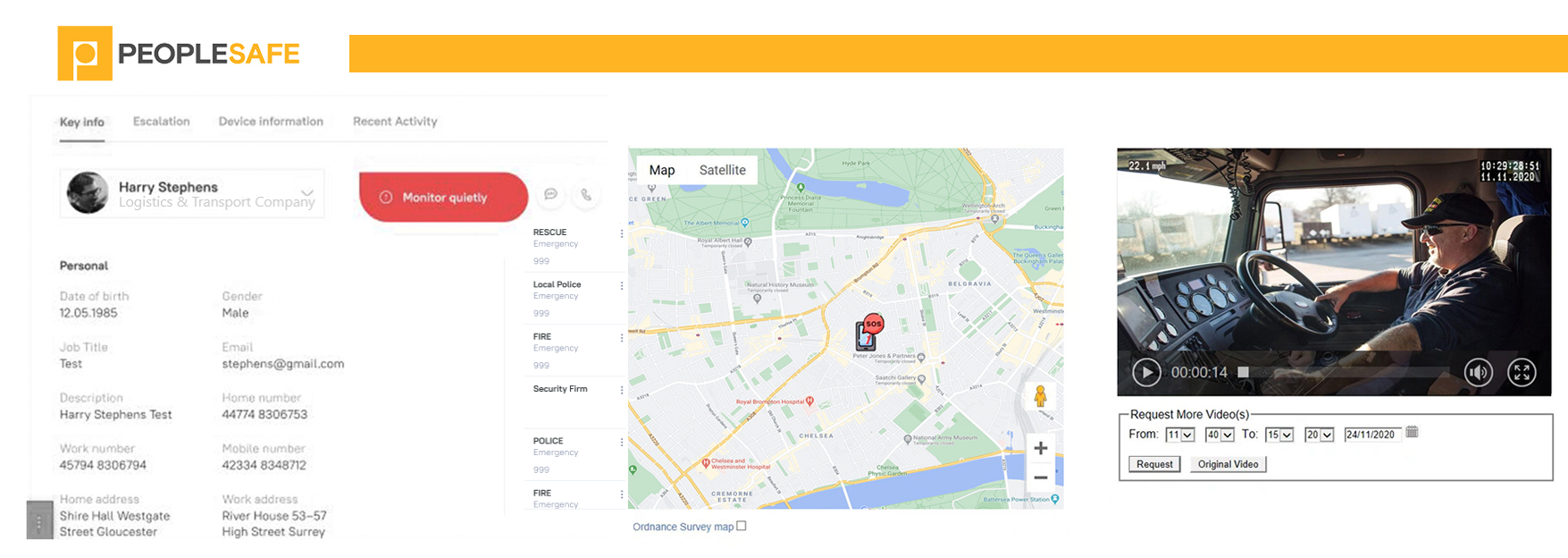This screenshot has width=1568, height=558.
Task: Click the phone call icon
Action: coord(586,194)
